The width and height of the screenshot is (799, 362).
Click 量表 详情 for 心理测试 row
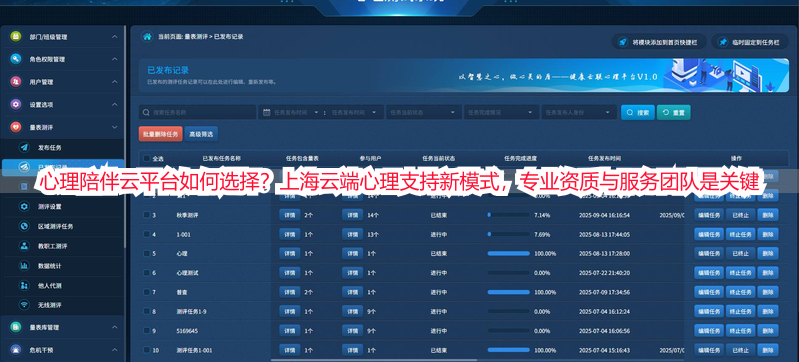click(289, 273)
